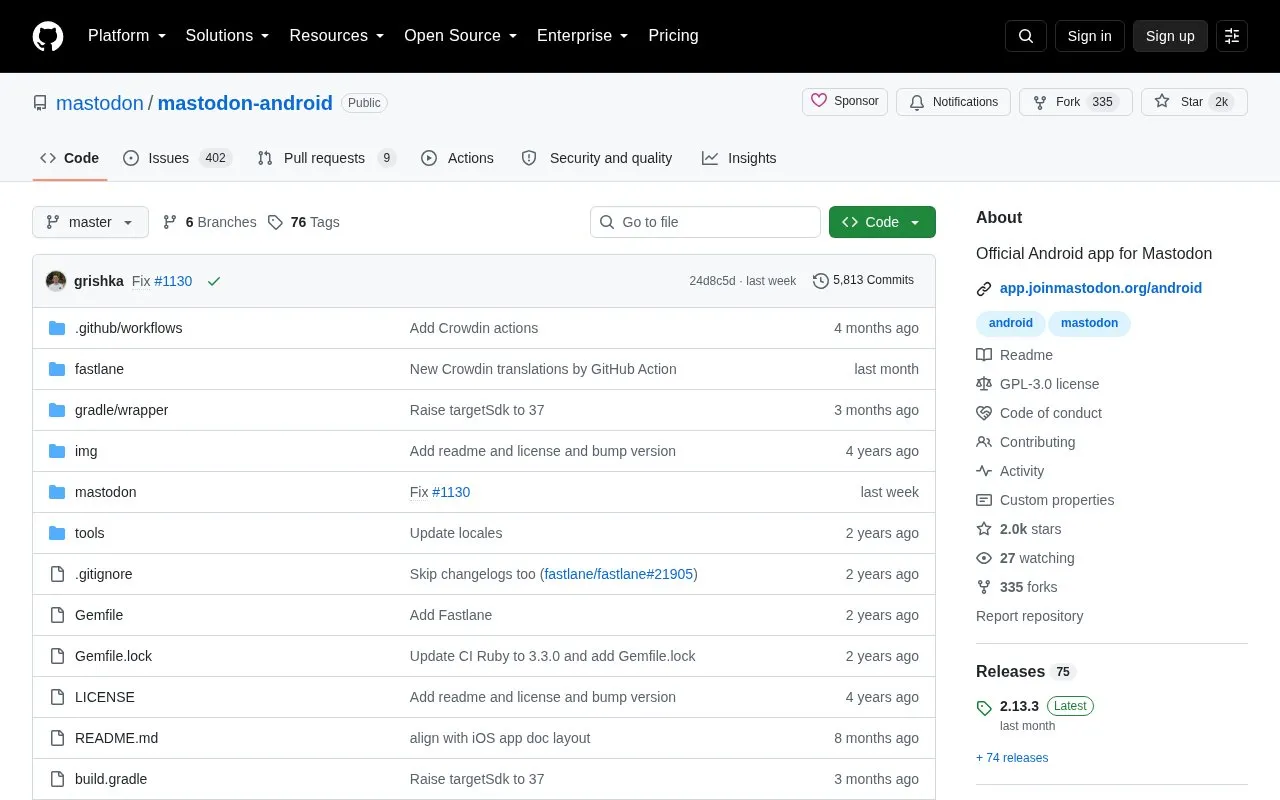Go to the GitHub homepage logo
This screenshot has height=800, width=1280.
[48, 36]
